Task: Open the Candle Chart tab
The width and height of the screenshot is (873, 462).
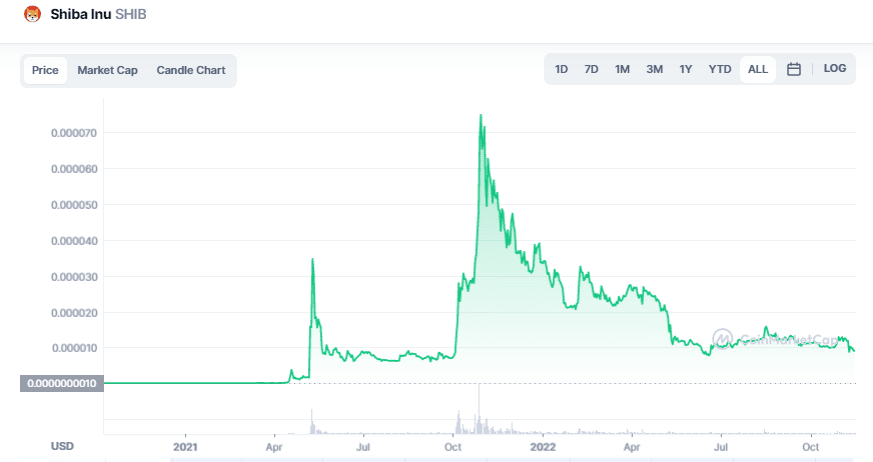Action: [x=191, y=70]
